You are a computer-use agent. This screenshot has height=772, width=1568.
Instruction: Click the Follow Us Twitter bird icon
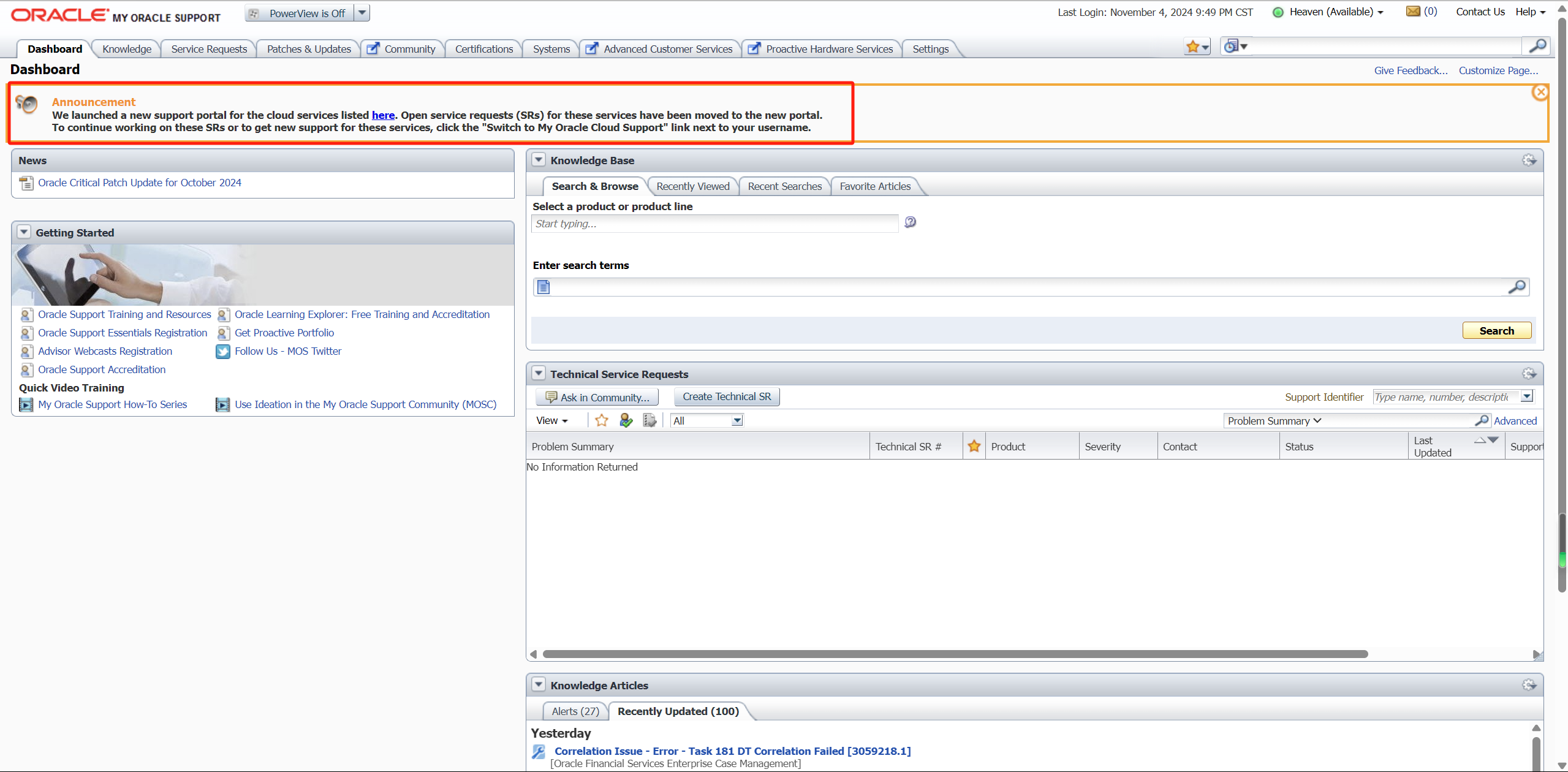tap(223, 352)
